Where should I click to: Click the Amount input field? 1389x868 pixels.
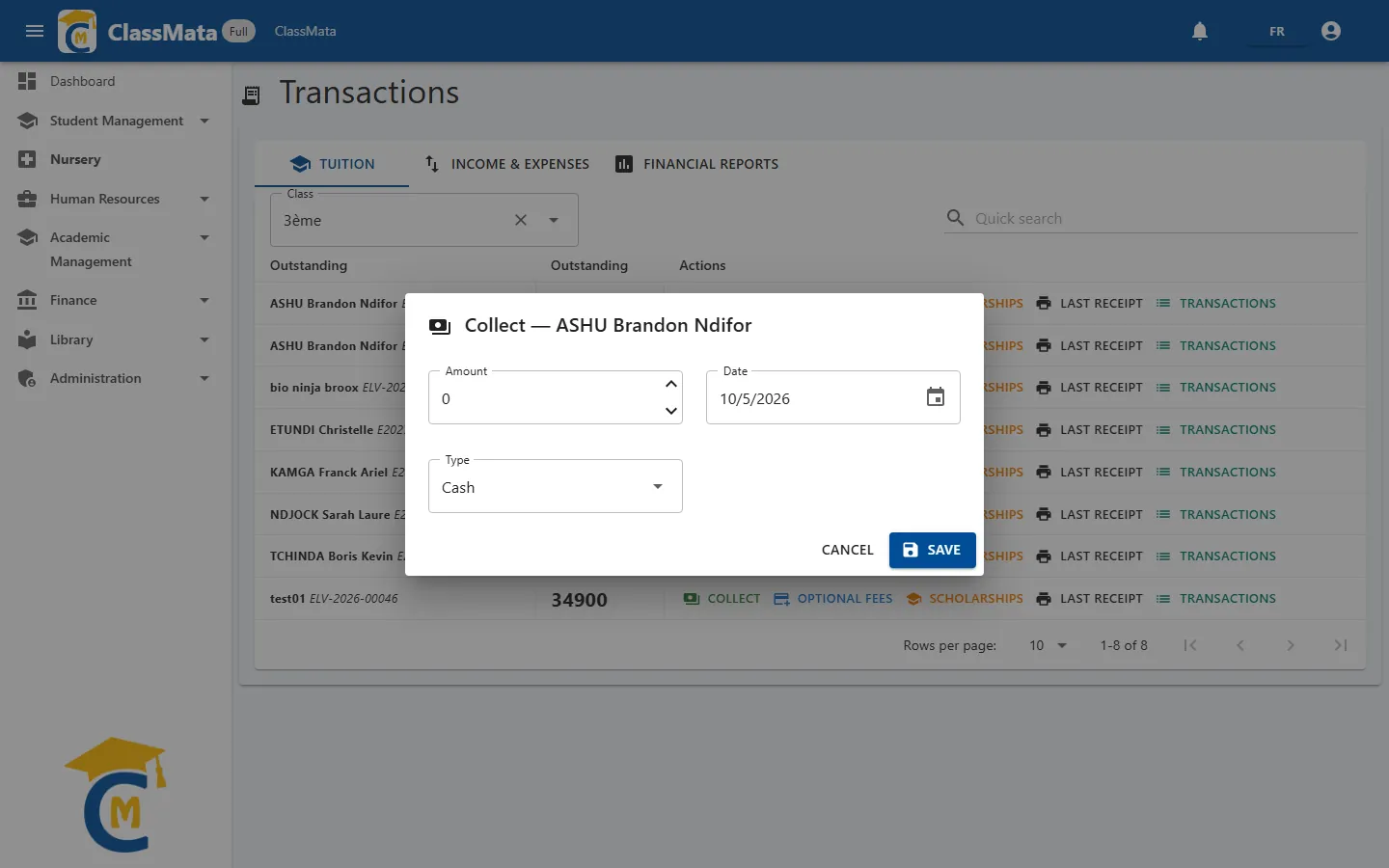coord(546,398)
